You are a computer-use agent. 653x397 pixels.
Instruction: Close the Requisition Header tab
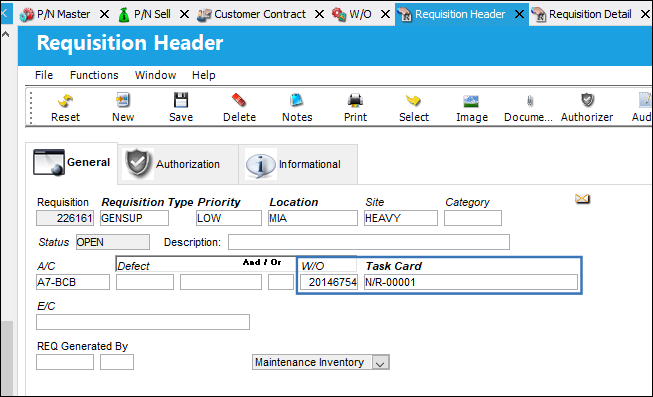click(x=519, y=15)
